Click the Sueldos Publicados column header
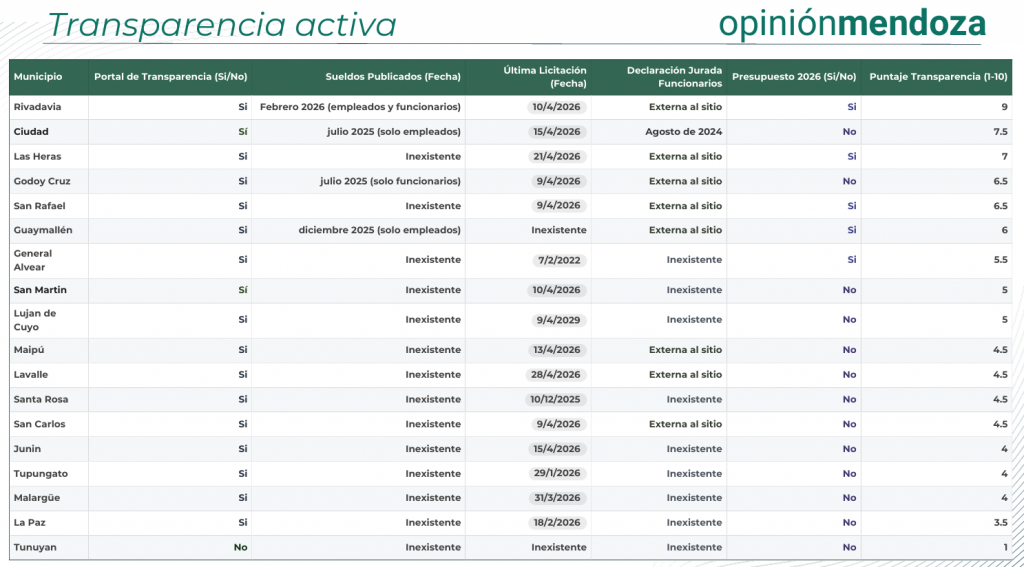The height and width of the screenshot is (567, 1024). click(x=392, y=77)
